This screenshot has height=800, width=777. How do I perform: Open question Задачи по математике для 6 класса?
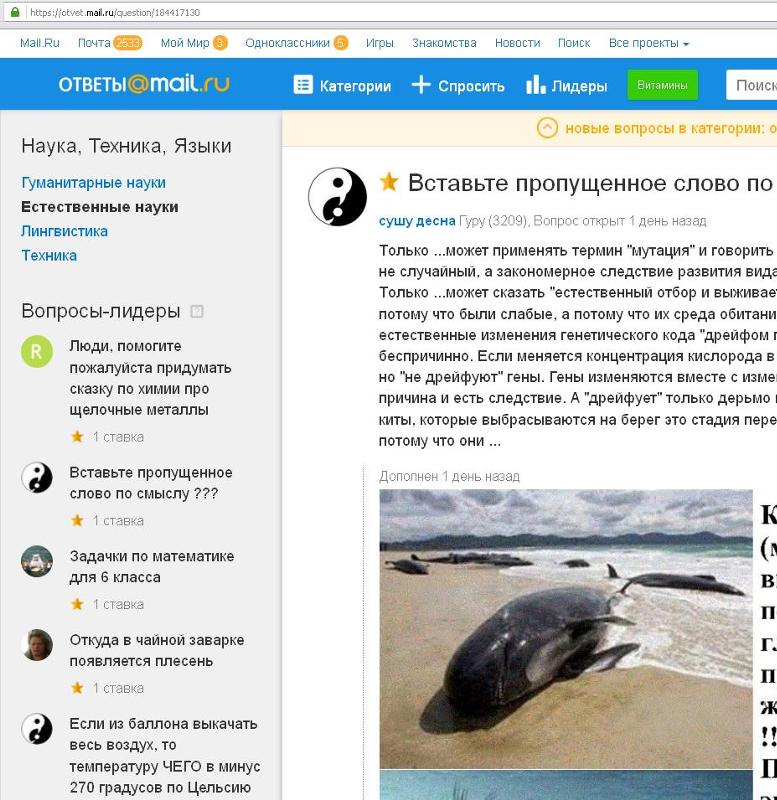[x=152, y=566]
